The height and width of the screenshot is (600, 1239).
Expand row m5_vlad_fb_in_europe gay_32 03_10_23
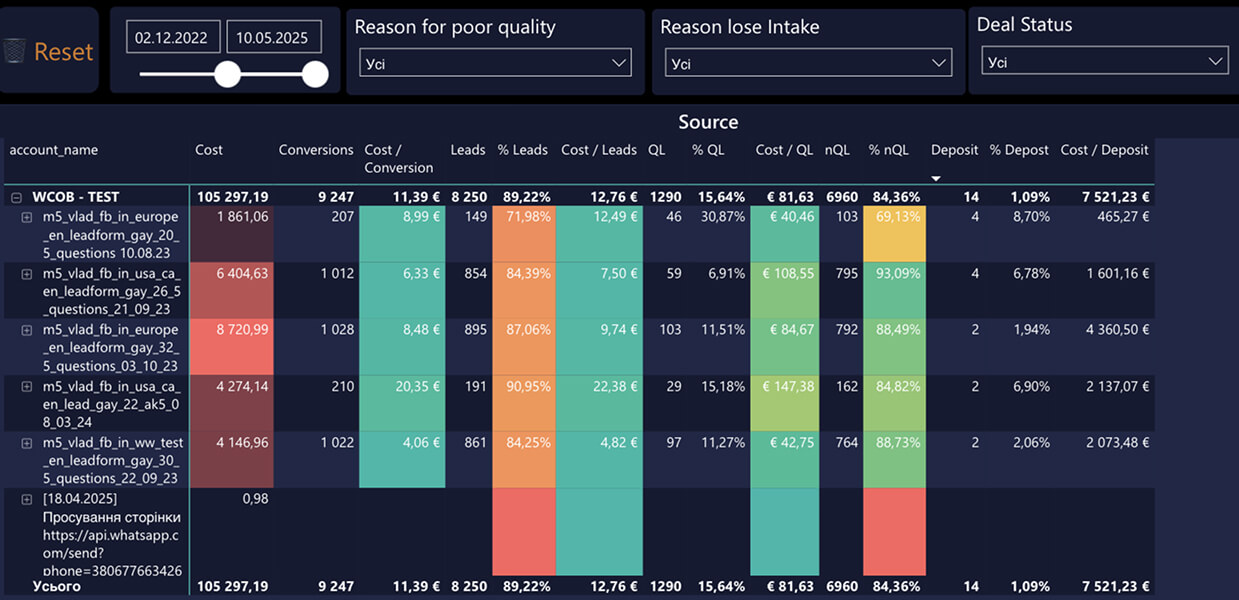27,330
